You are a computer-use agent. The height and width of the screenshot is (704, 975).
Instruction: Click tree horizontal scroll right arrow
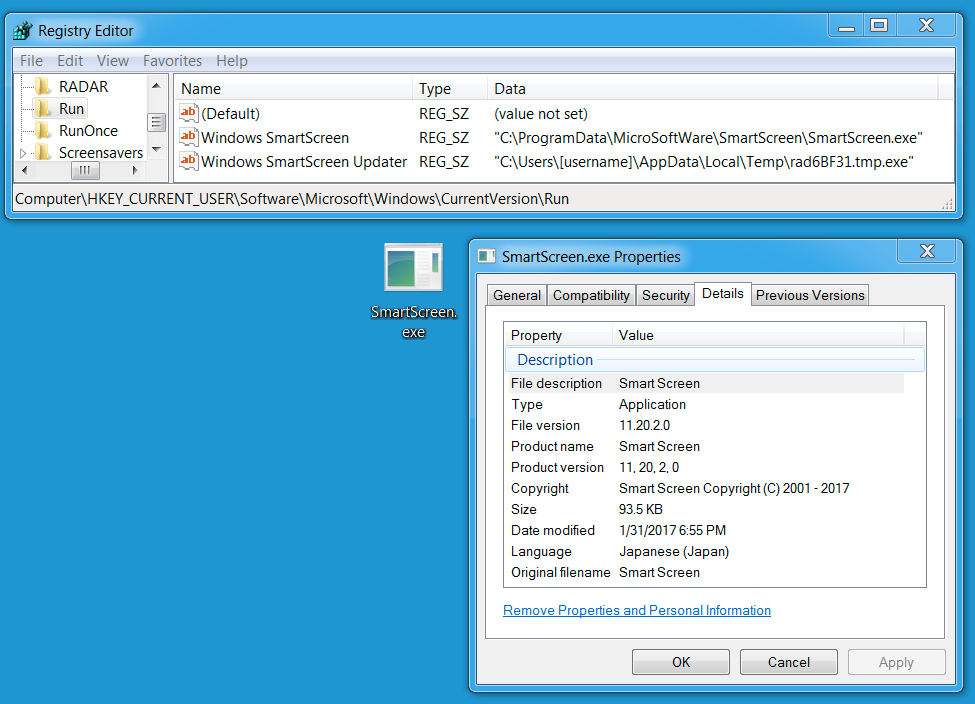coord(135,170)
